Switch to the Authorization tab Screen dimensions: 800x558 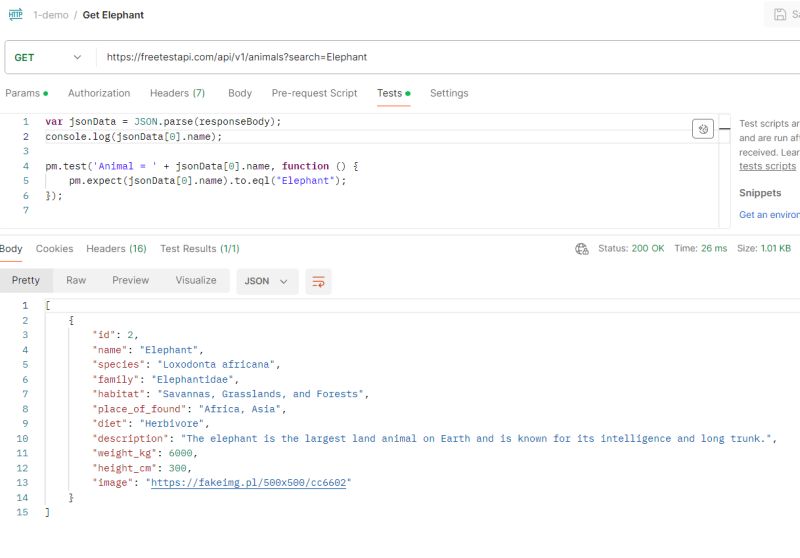coord(99,93)
